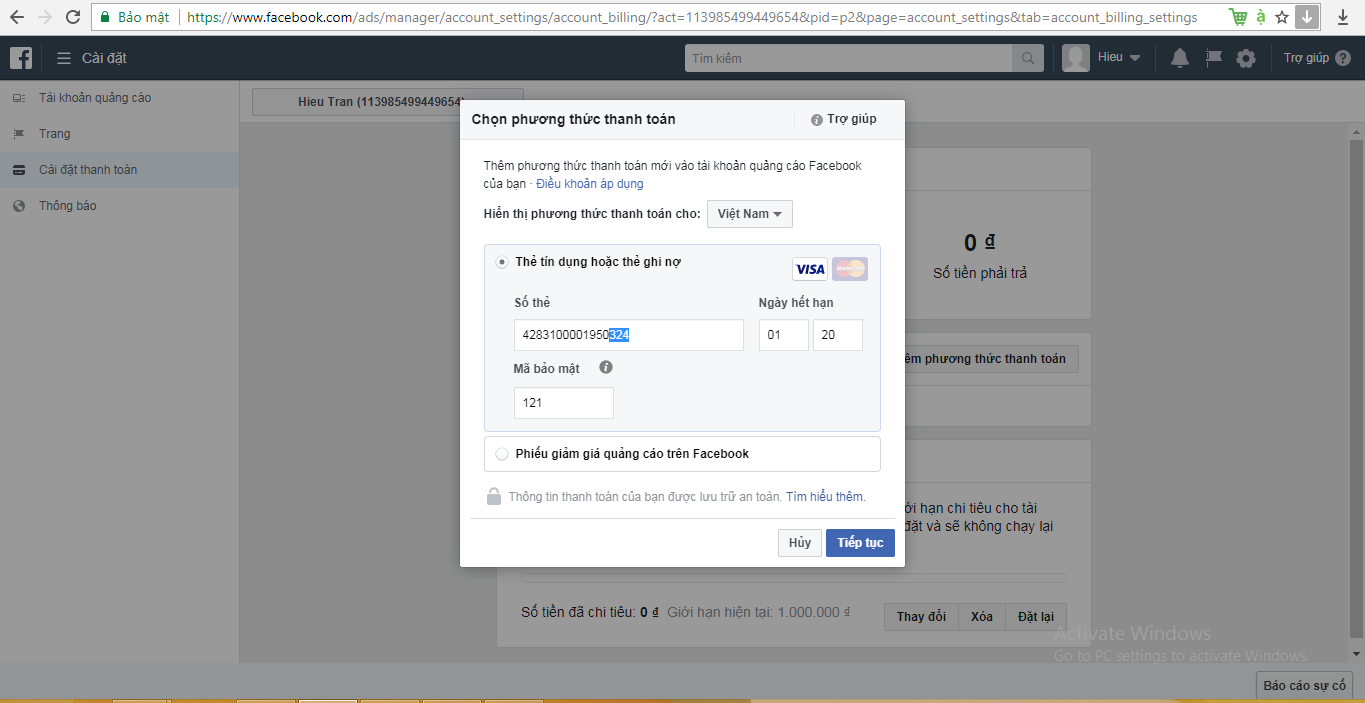Click the settings gear icon in header
The width and height of the screenshot is (1365, 703).
(1245, 58)
